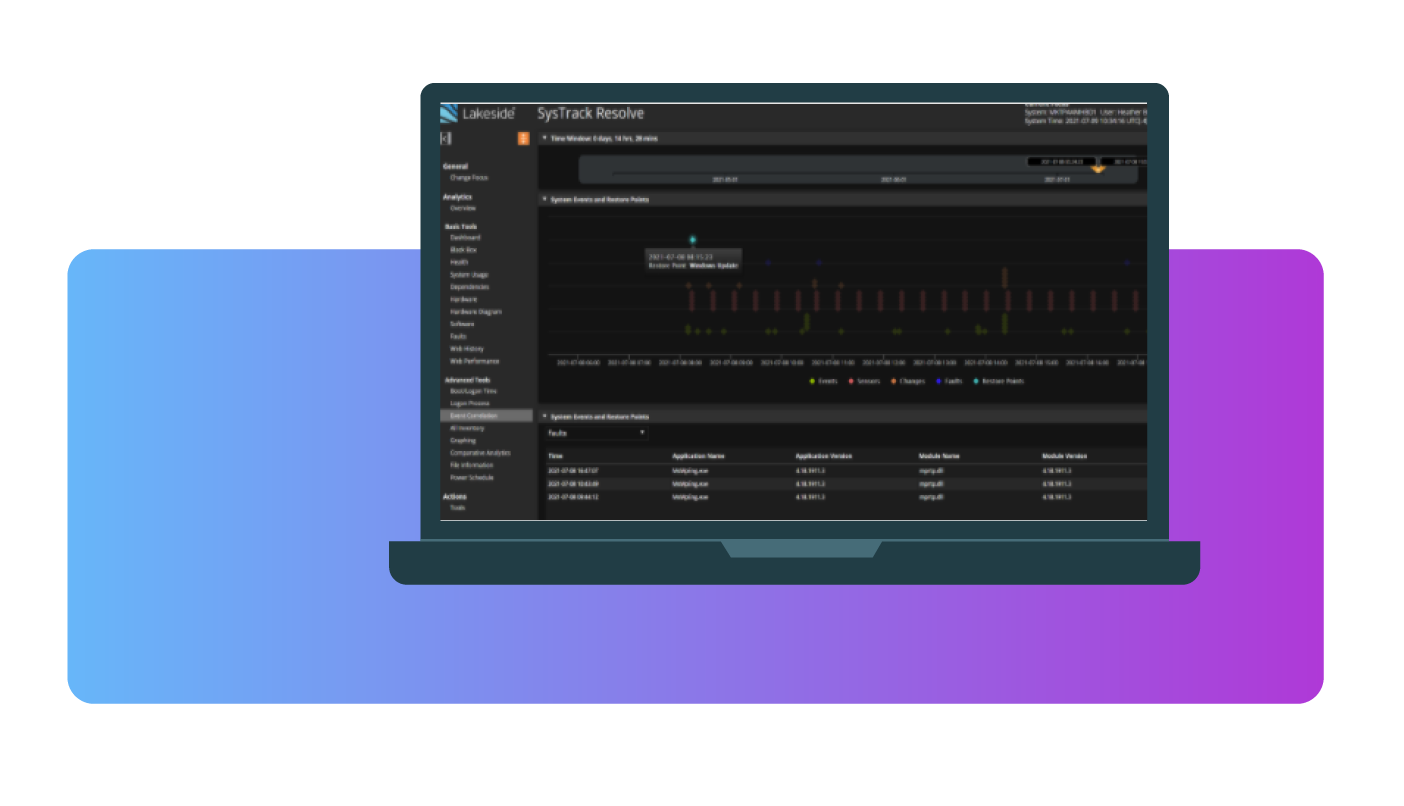
Task: Open Dashboard in Basic Tools
Action: click(465, 238)
